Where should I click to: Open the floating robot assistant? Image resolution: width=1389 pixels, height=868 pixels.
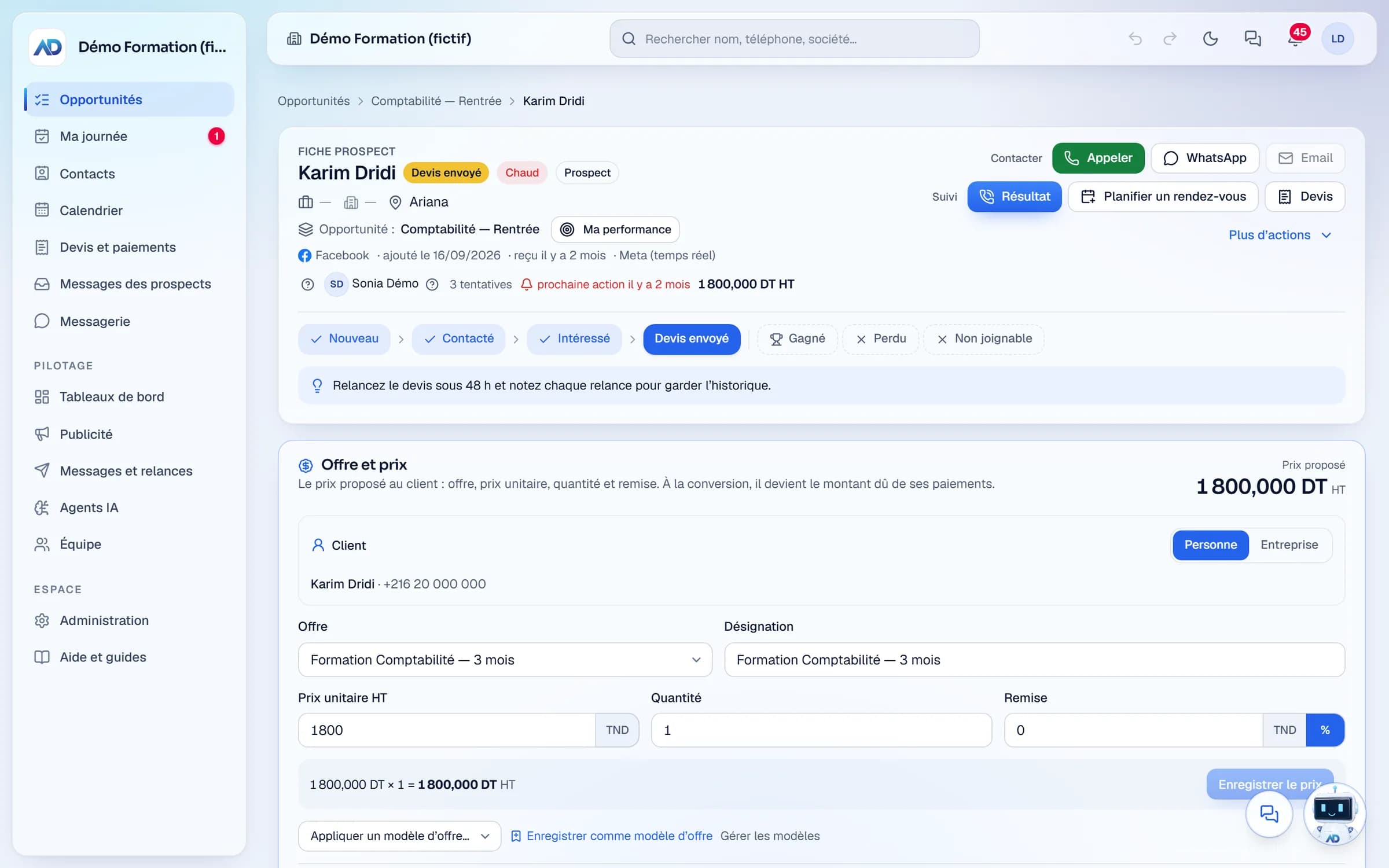[1334, 813]
